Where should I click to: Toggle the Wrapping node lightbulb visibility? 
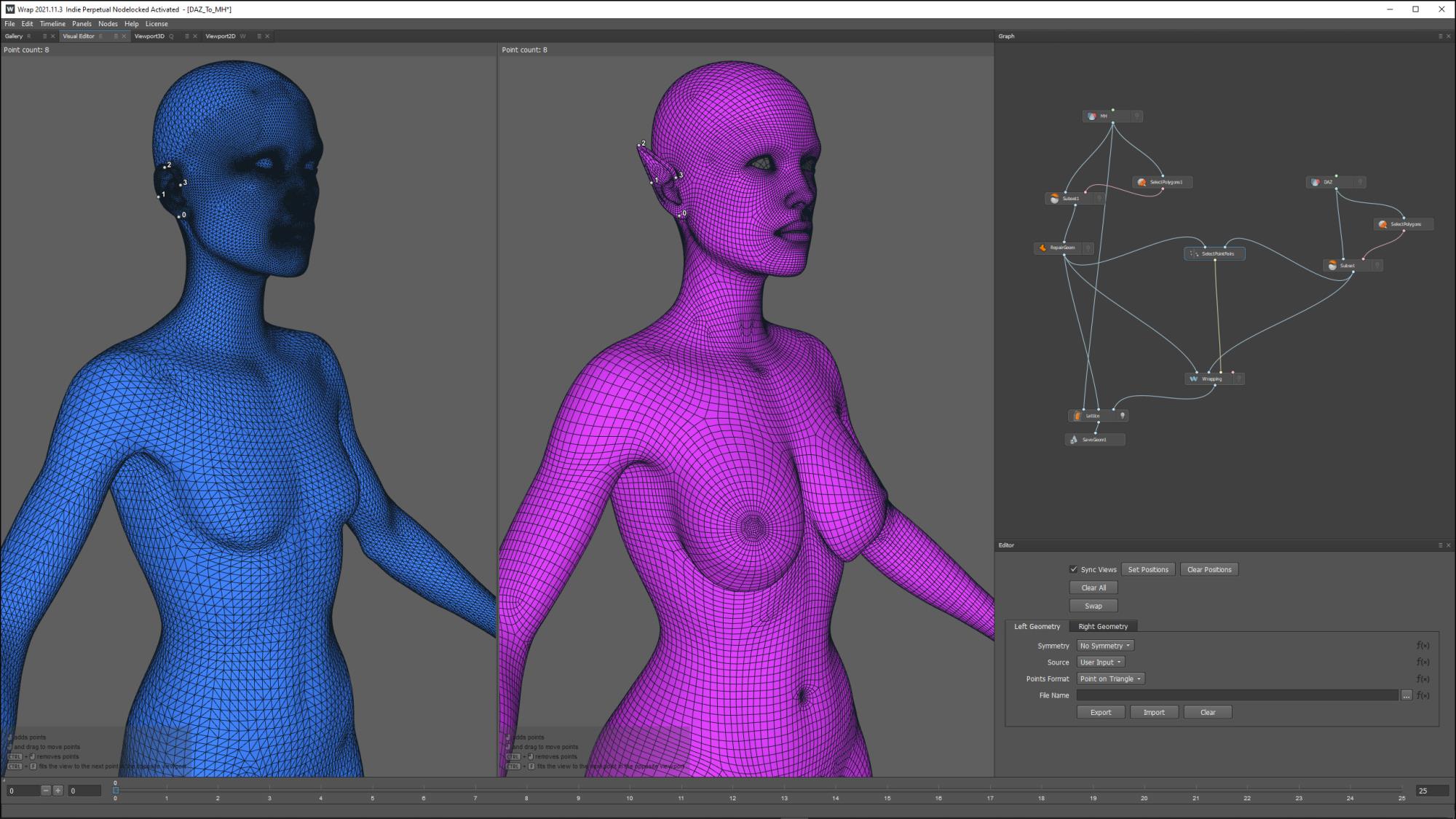[1238, 379]
